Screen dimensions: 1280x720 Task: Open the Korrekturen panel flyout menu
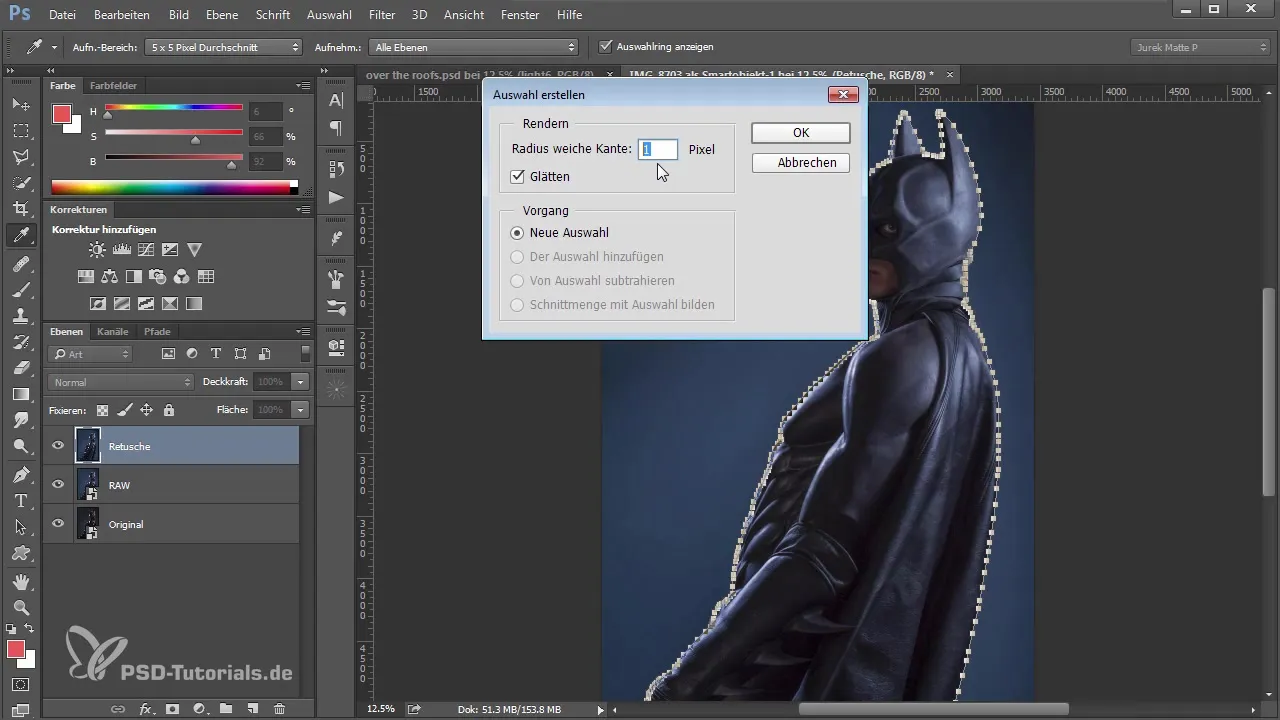pyautogui.click(x=303, y=210)
